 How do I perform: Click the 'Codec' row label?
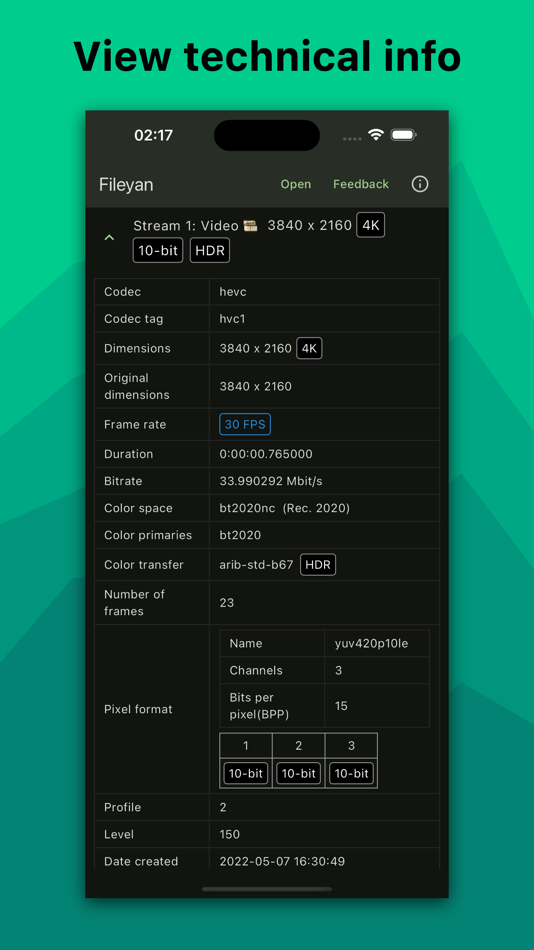coord(122,292)
